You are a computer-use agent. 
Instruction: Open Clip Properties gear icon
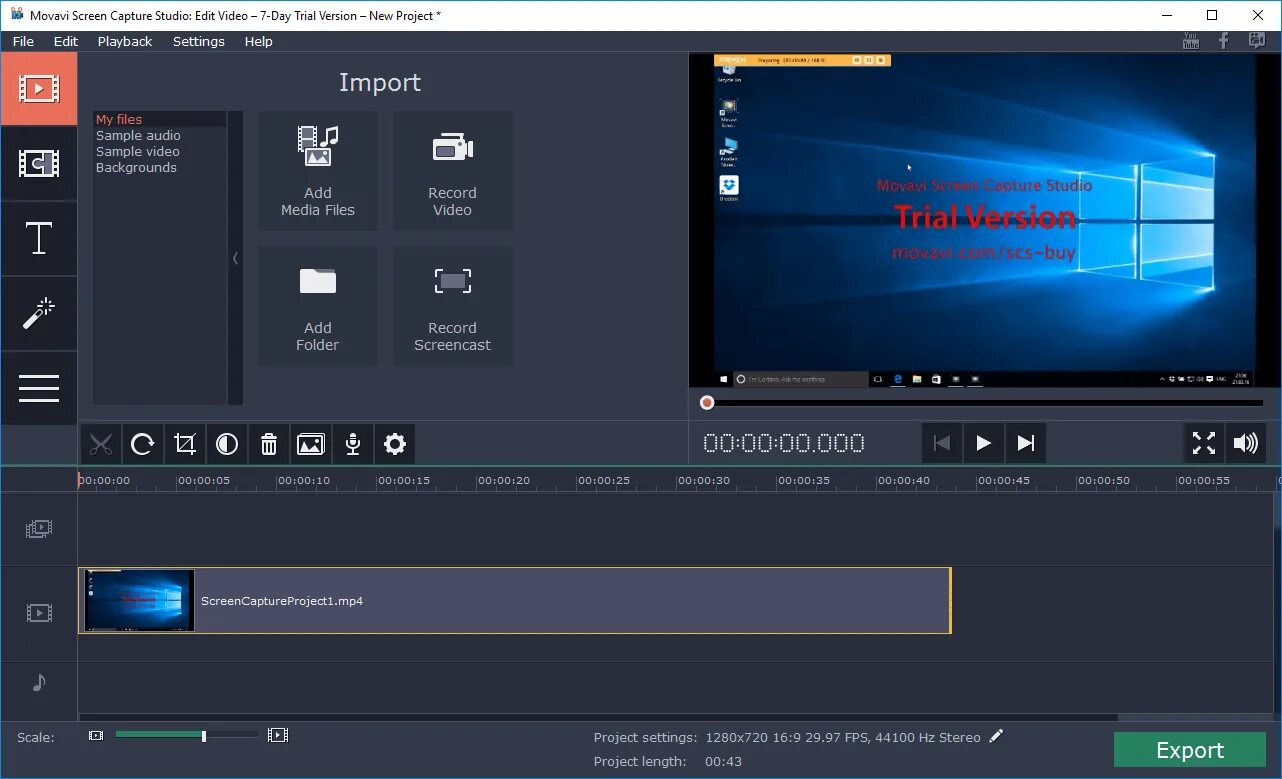pyautogui.click(x=395, y=444)
